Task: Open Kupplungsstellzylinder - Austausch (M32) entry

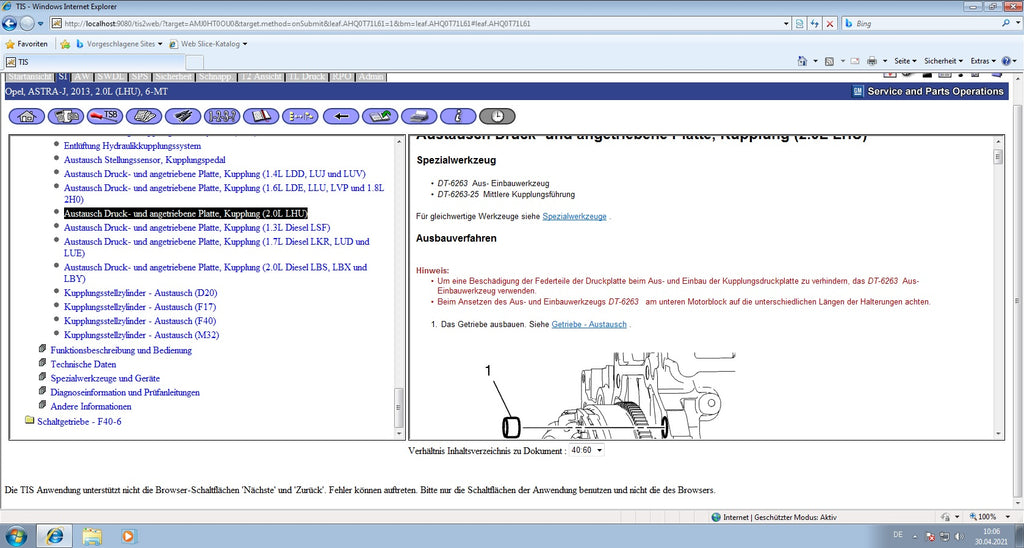Action: point(142,335)
